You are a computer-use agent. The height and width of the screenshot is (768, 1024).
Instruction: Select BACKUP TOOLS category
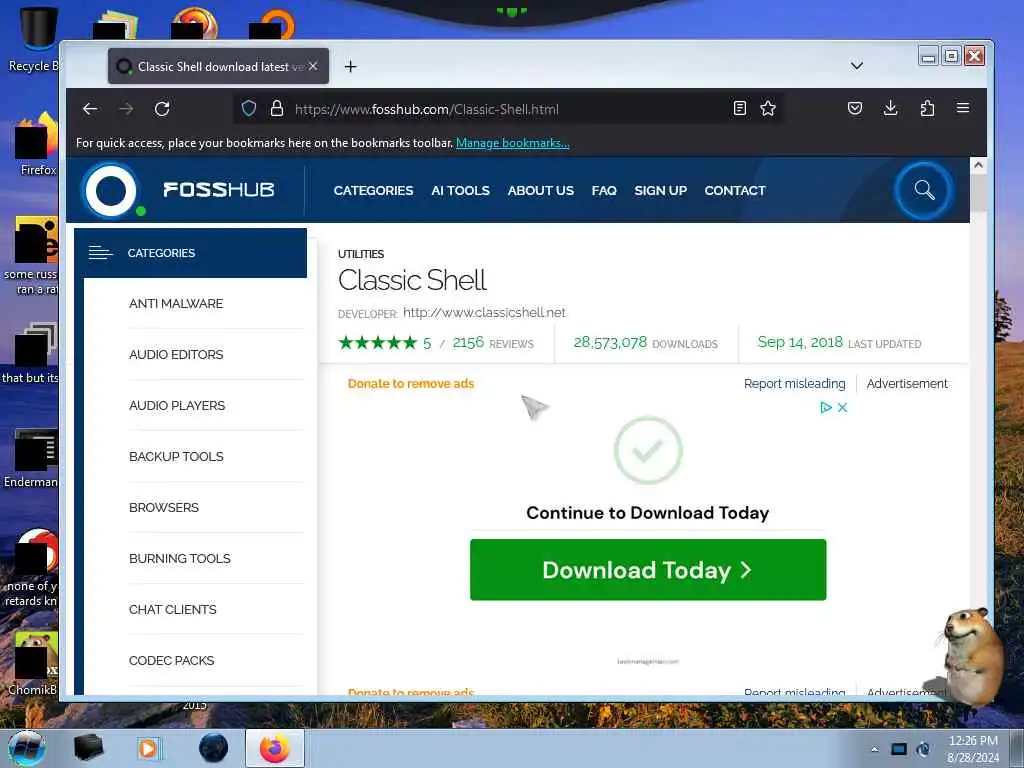[176, 456]
